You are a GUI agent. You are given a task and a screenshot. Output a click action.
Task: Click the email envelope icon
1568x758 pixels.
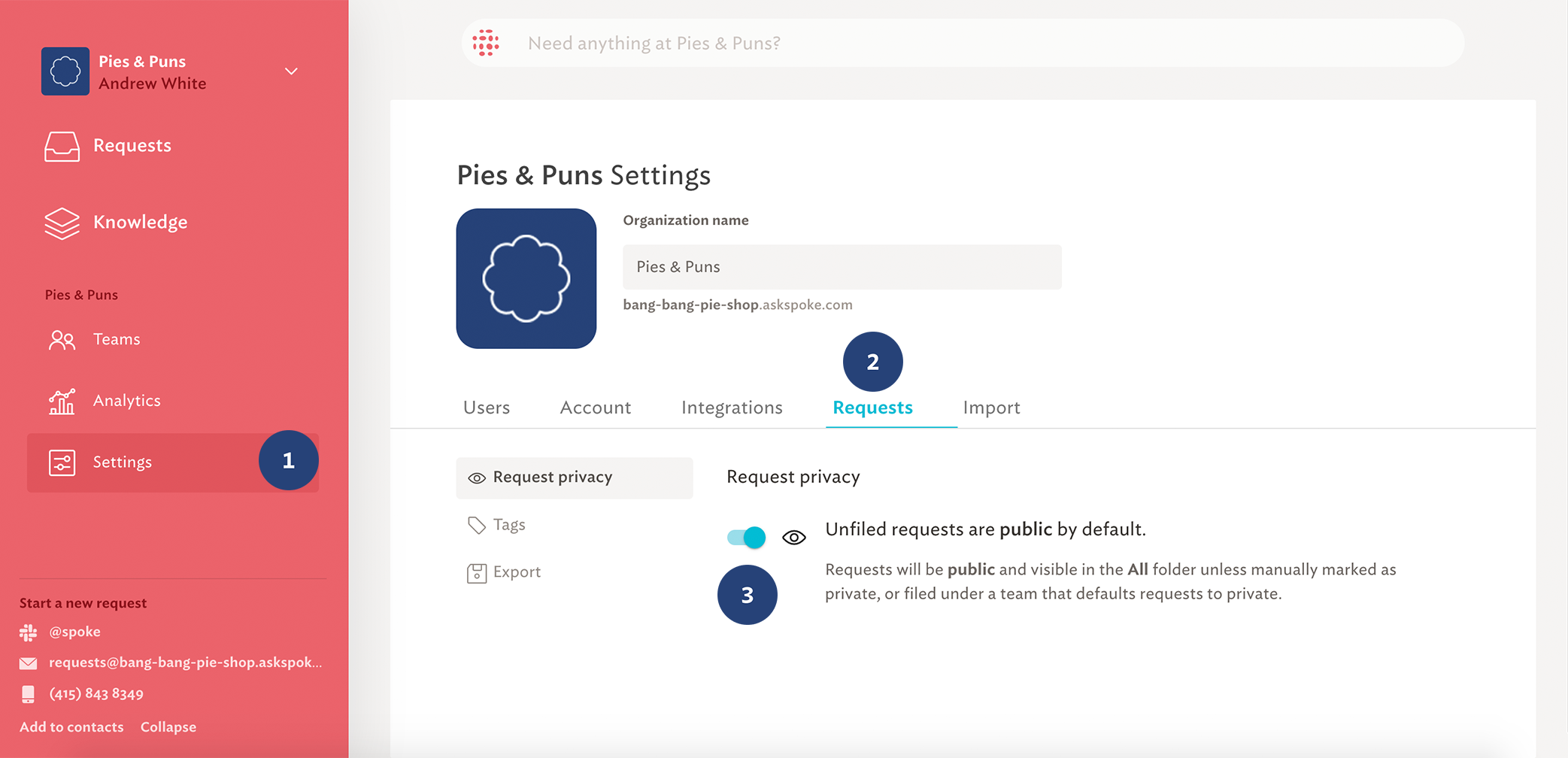[x=28, y=663]
